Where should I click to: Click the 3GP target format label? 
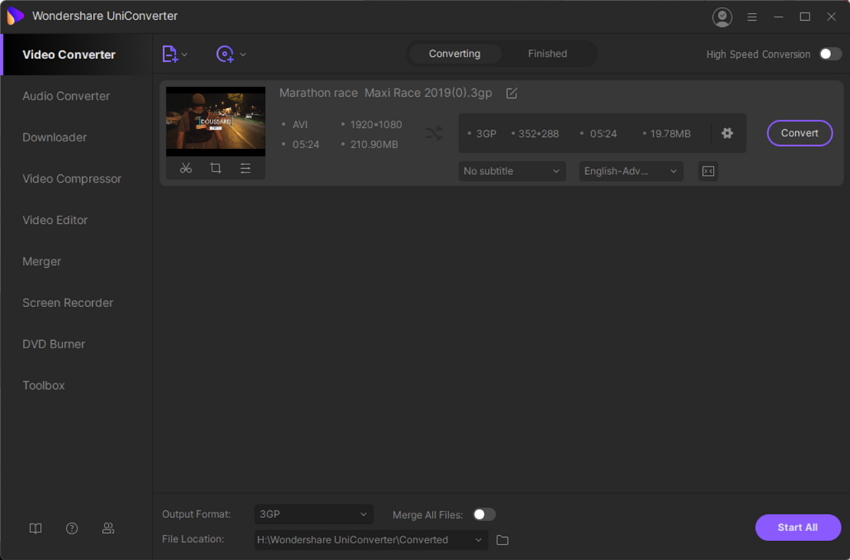pos(486,134)
